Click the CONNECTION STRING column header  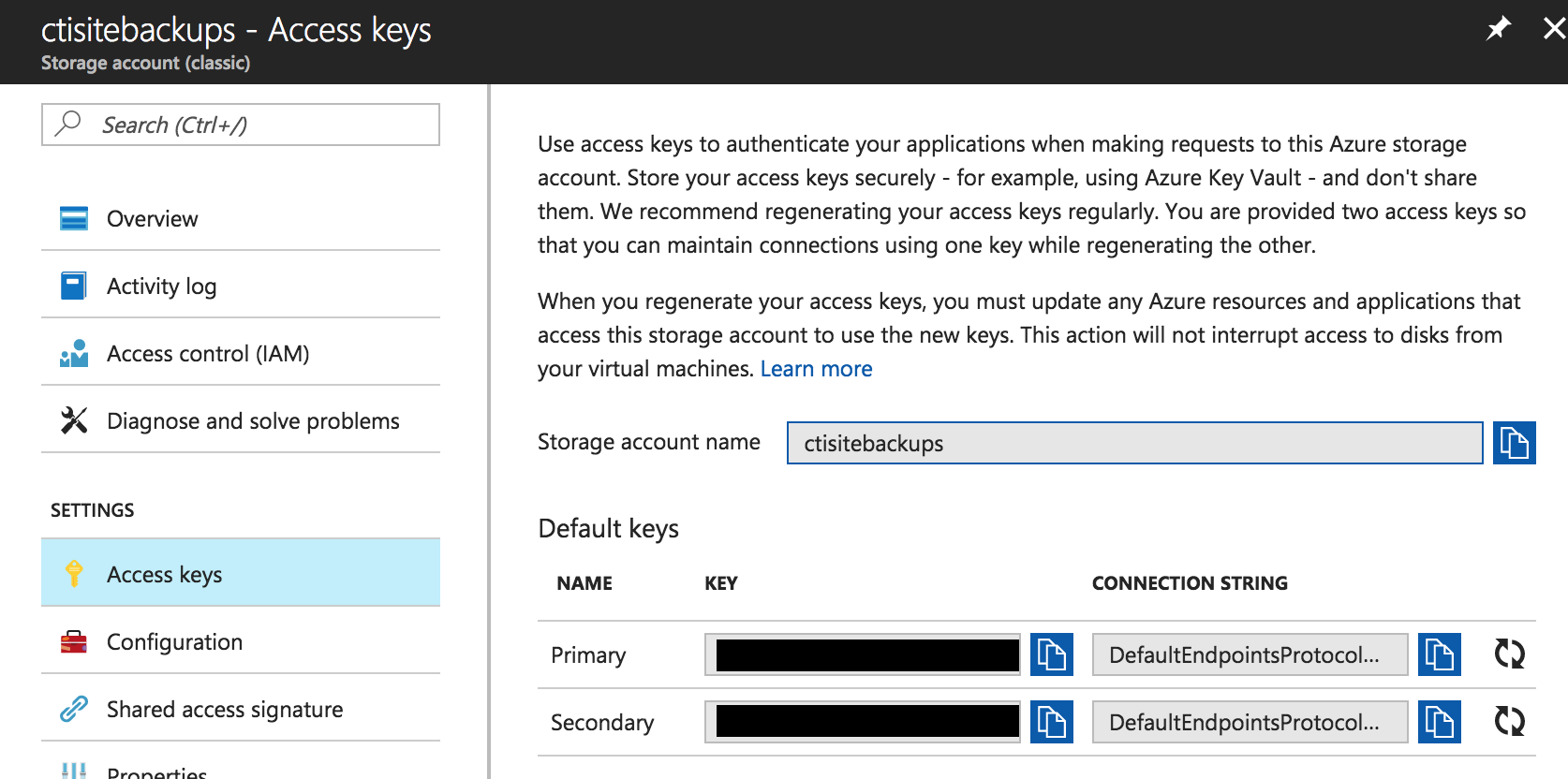click(1190, 583)
